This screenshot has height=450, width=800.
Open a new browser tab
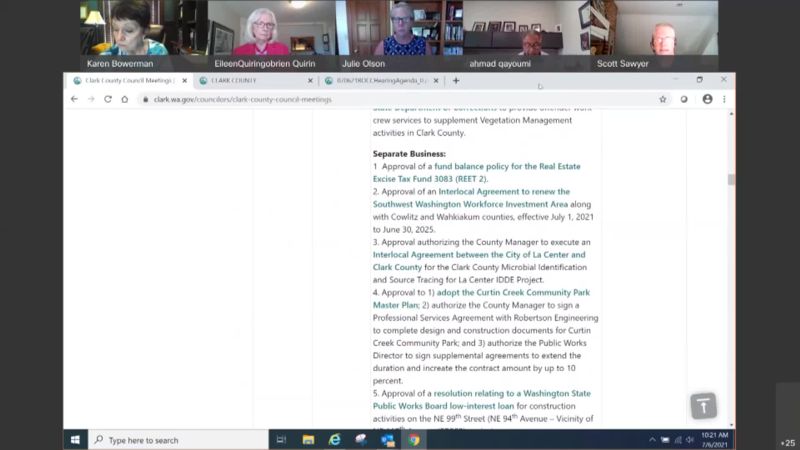(x=456, y=81)
